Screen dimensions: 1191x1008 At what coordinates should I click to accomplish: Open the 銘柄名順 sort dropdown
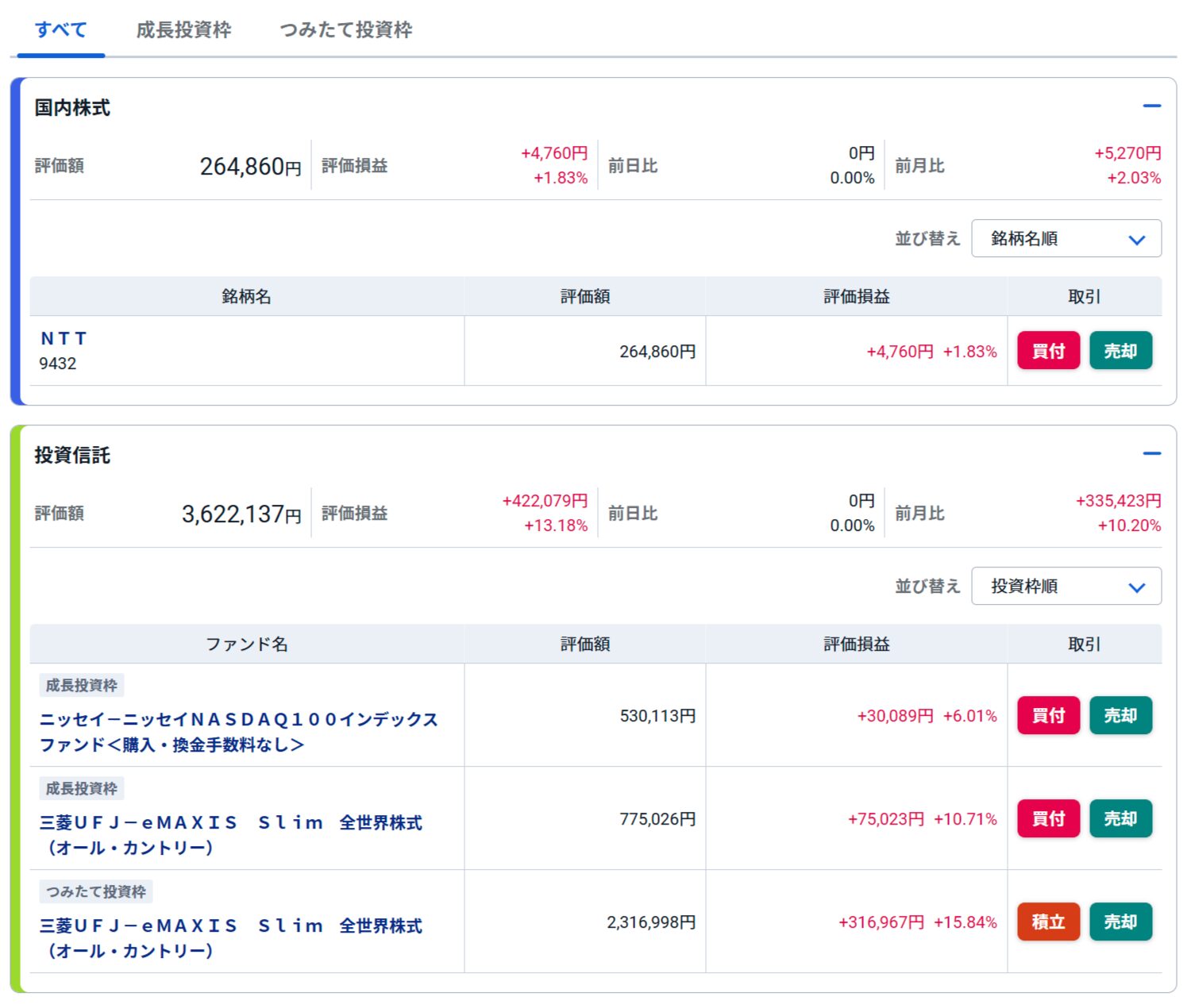point(1066,239)
